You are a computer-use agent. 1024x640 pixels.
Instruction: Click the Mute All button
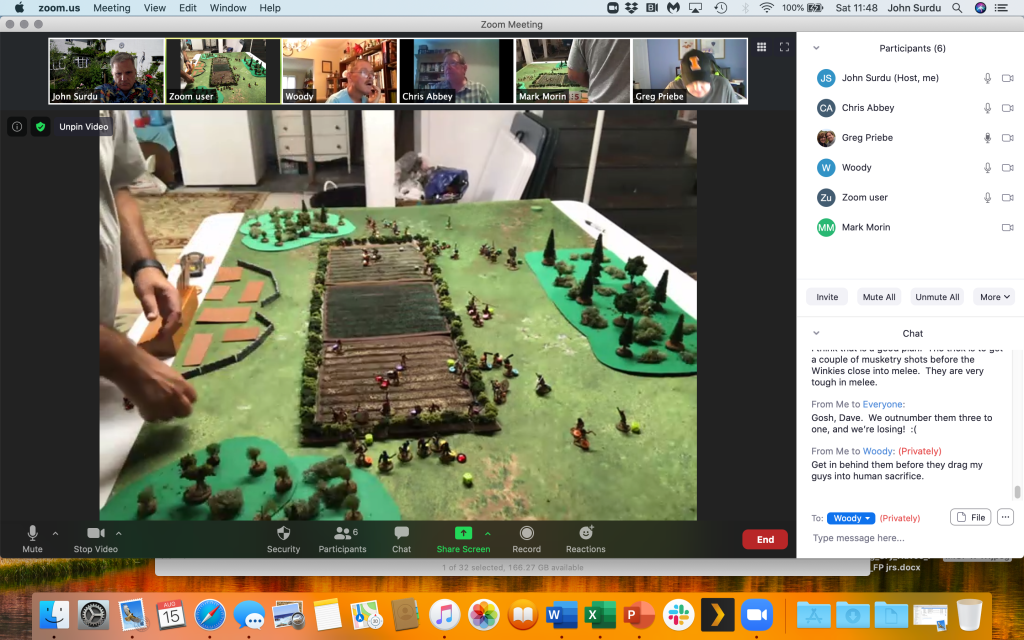[879, 297]
